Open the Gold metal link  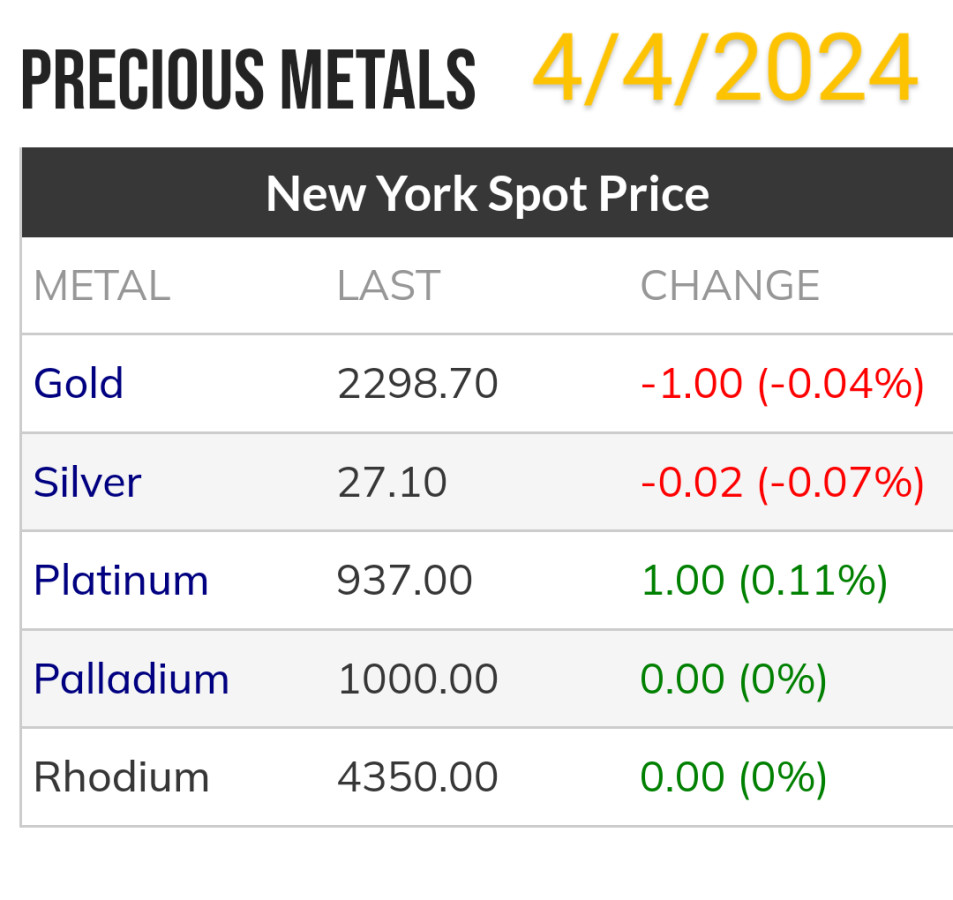click(x=79, y=384)
